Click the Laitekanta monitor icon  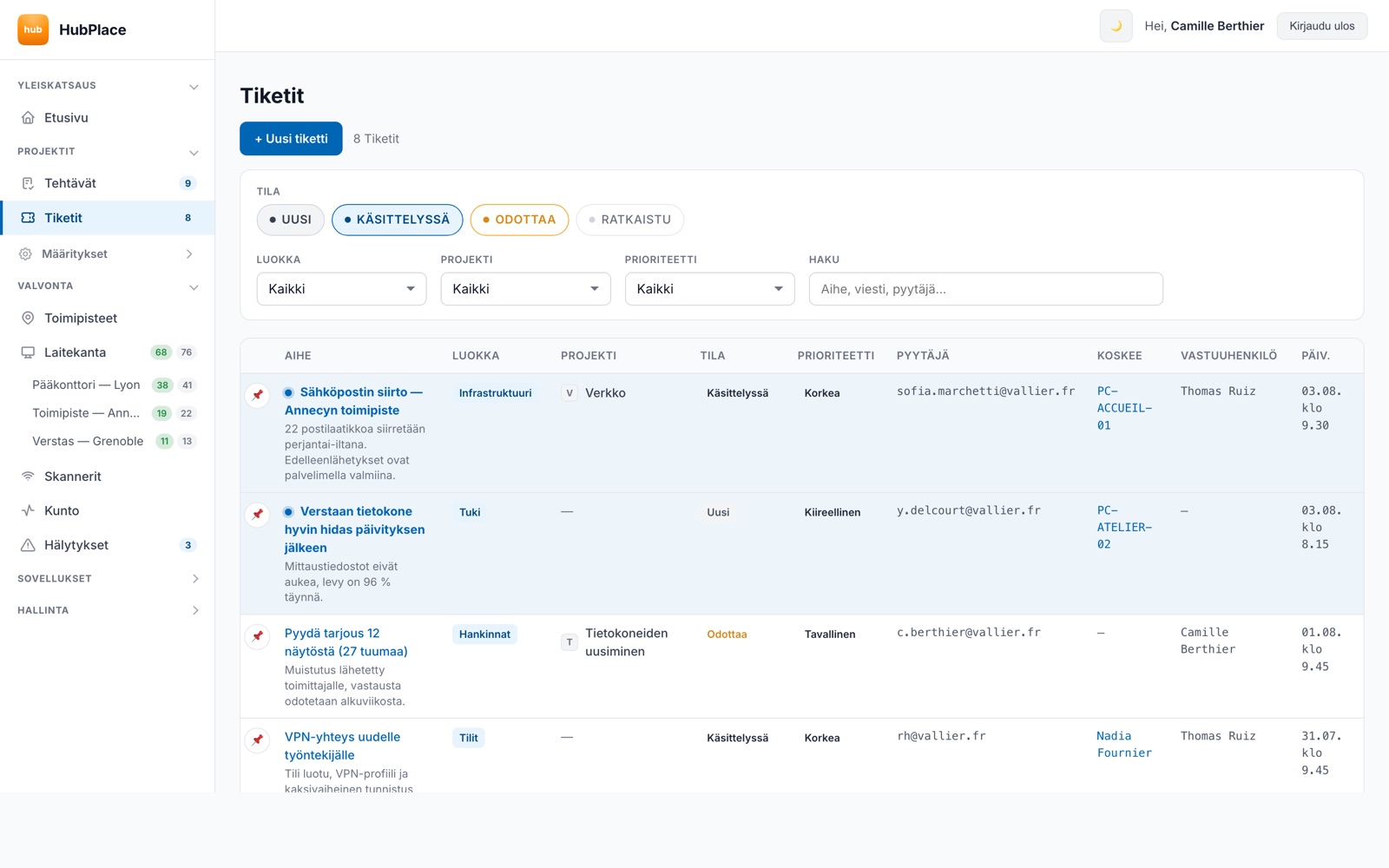(28, 352)
